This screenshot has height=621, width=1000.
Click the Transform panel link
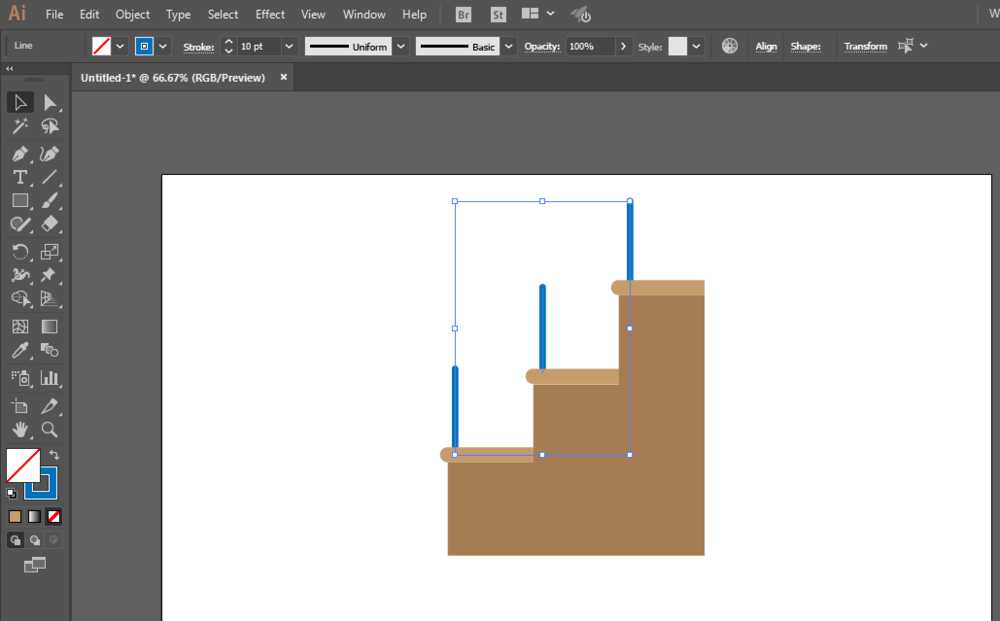point(865,46)
